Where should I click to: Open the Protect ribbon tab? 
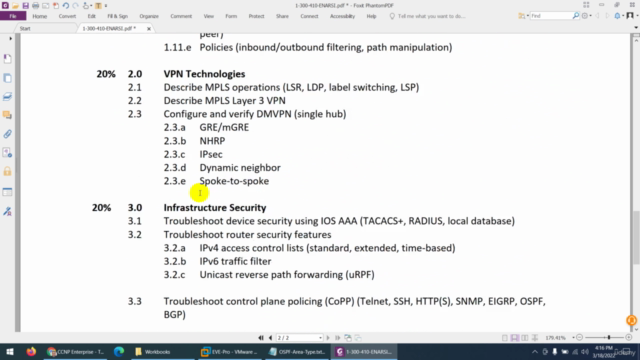(256, 16)
